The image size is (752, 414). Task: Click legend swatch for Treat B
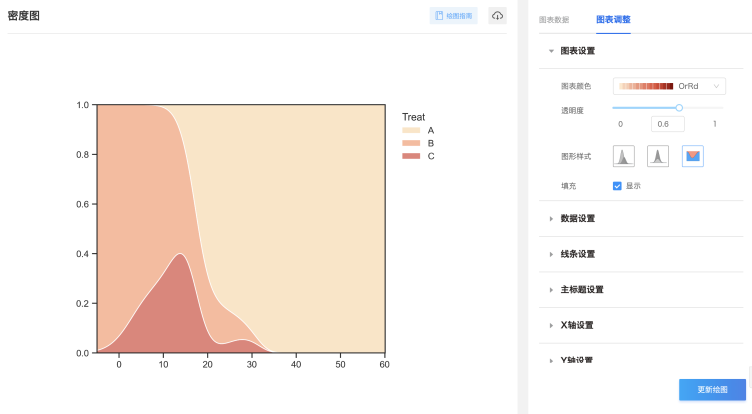411,143
